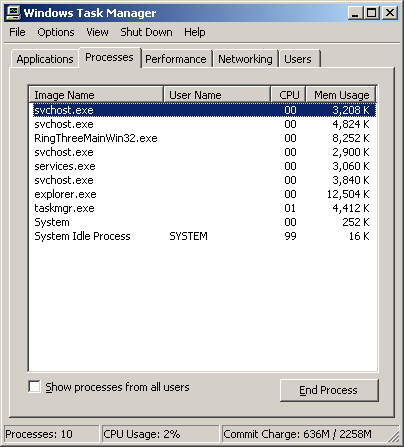Select the RingThreeMainWin32.exe process
Image resolution: width=404 pixels, height=447 pixels.
202,138
